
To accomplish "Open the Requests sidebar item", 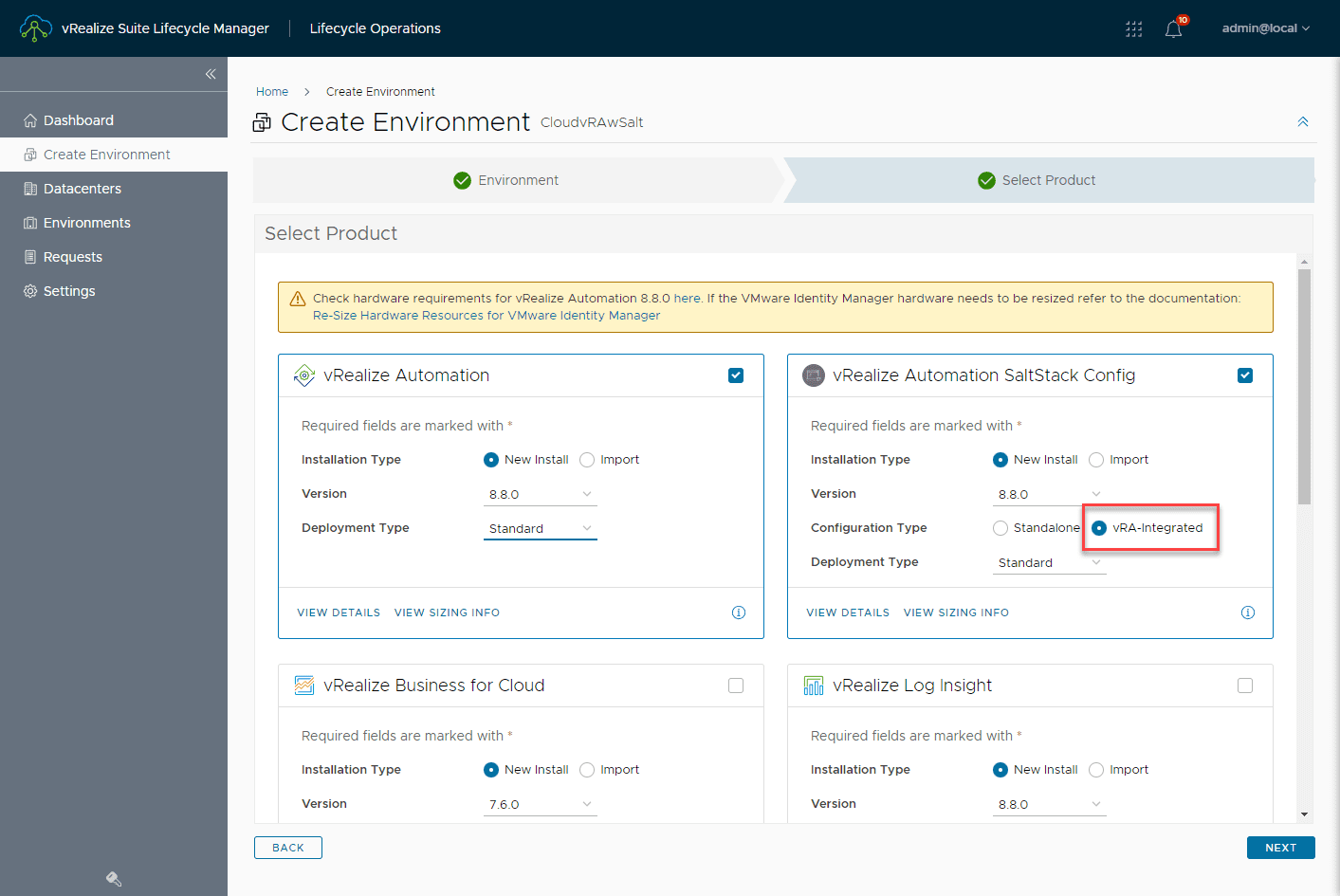I will click(x=71, y=256).
